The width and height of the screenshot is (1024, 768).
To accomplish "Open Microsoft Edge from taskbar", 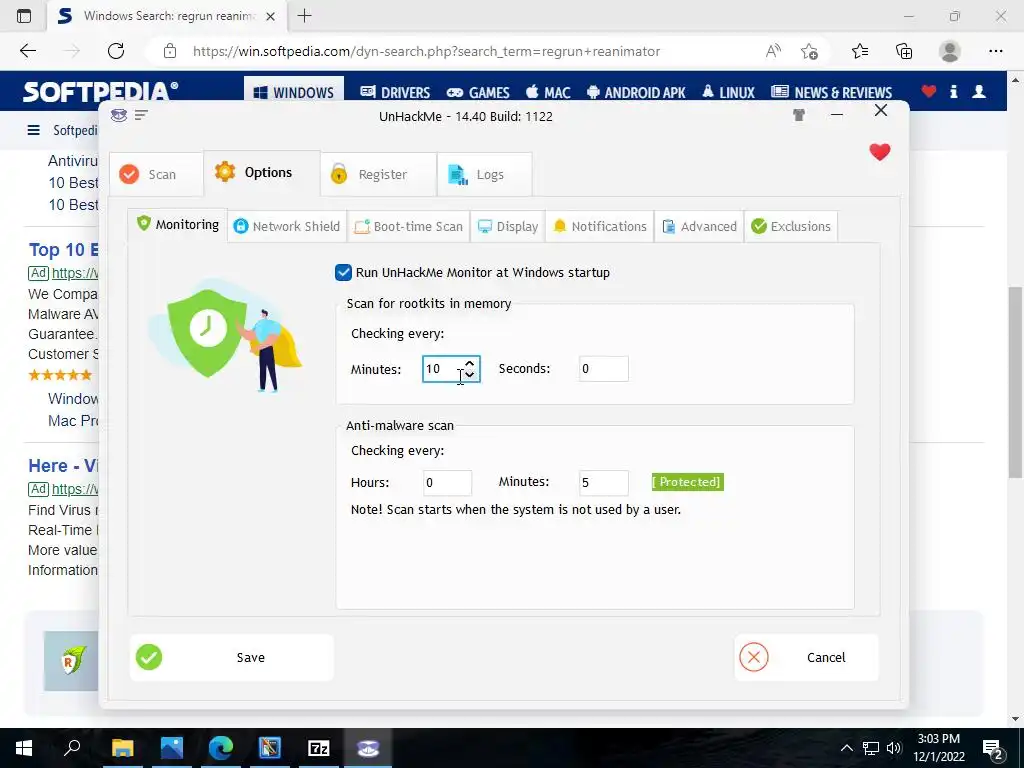I will [x=221, y=748].
